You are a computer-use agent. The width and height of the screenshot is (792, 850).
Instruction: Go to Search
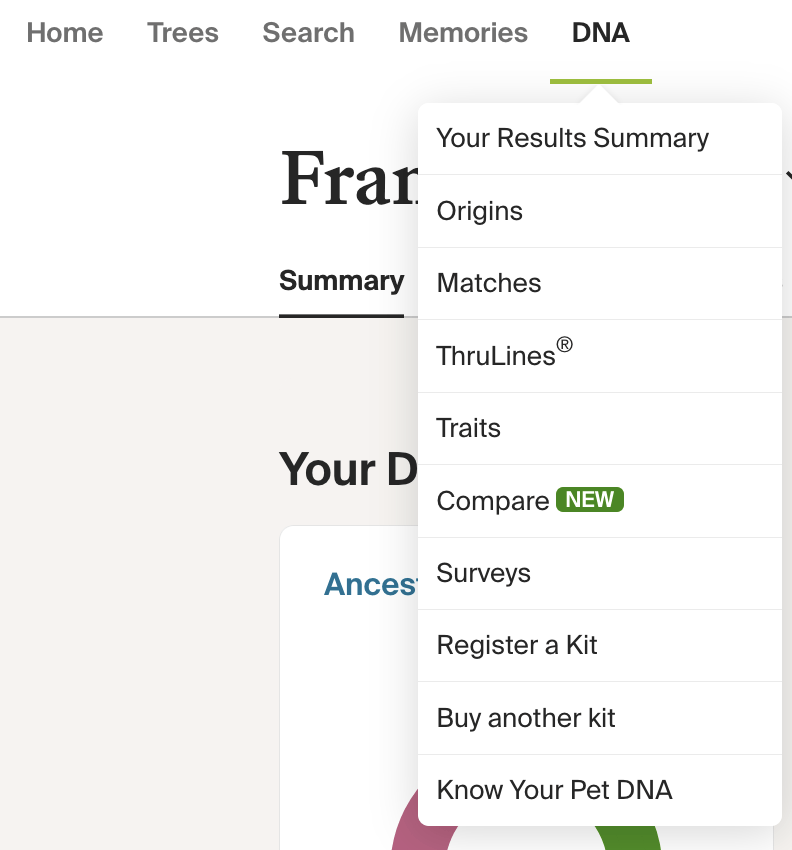click(308, 33)
